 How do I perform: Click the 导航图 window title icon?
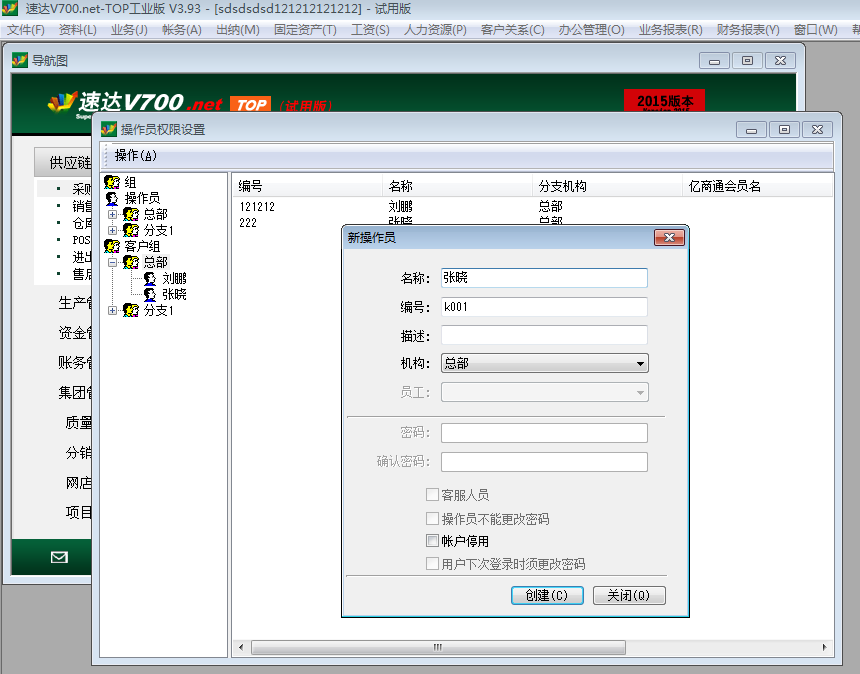[20, 60]
